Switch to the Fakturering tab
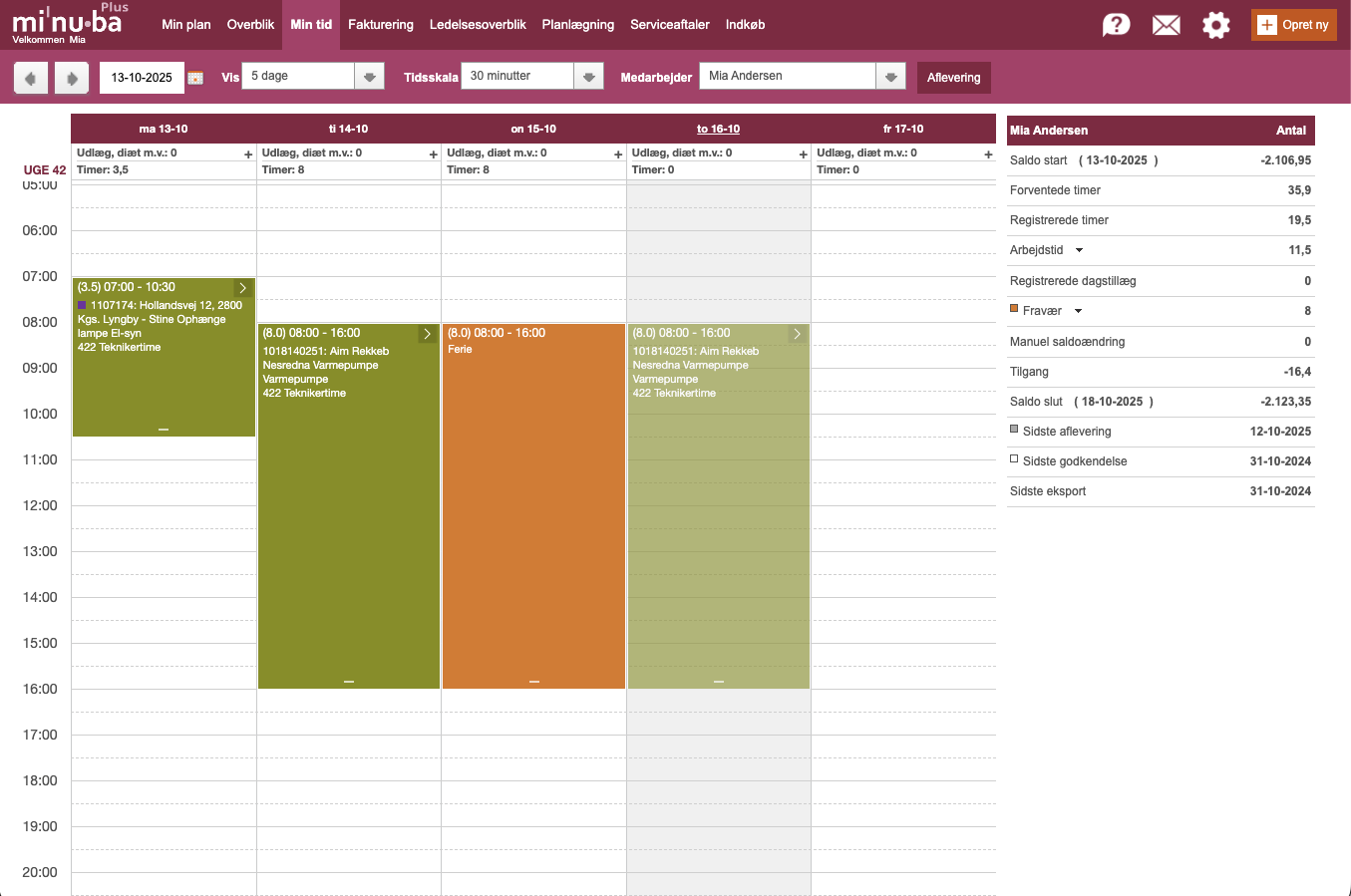 (380, 25)
